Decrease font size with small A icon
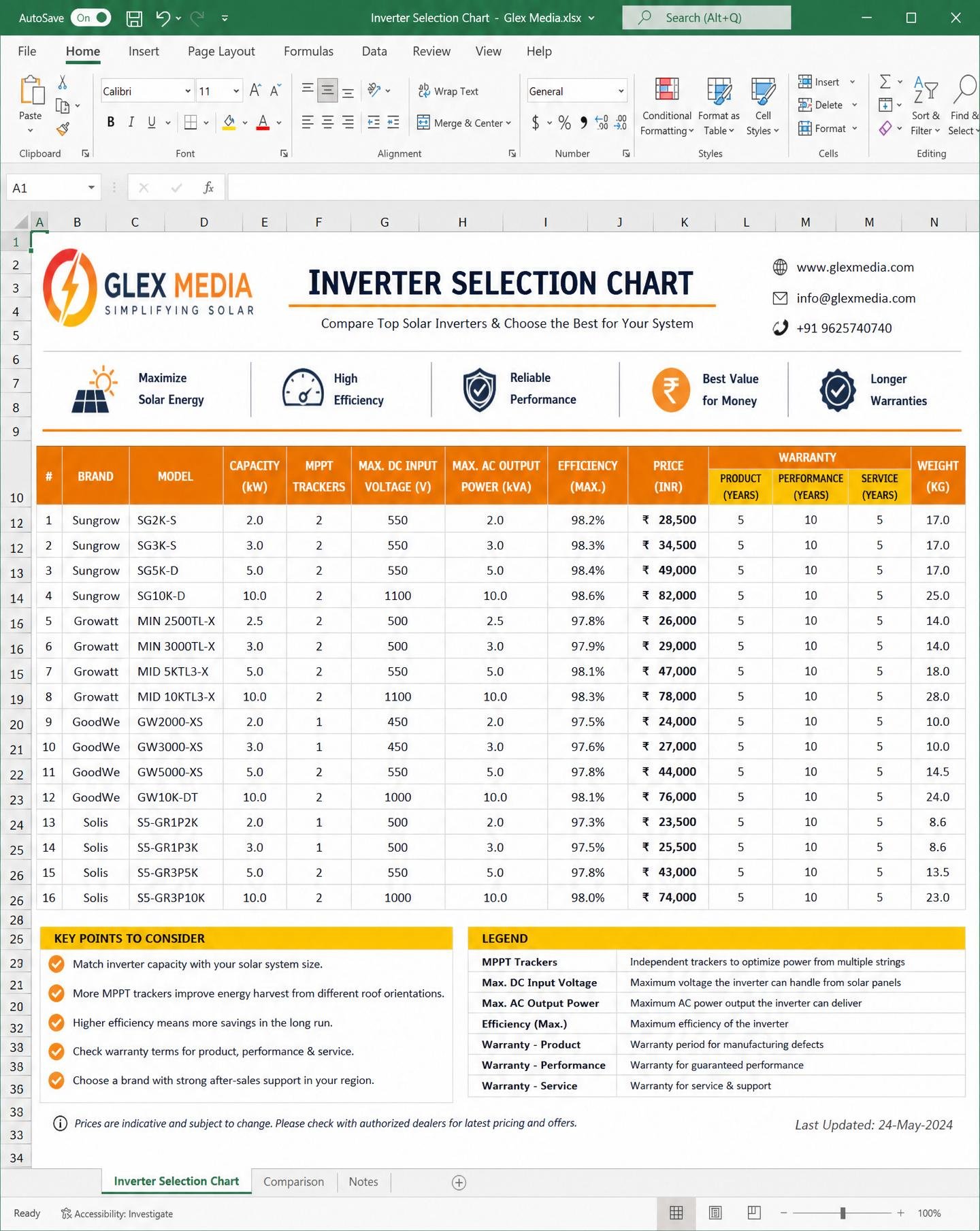Viewport: 980px width, 1231px height. [x=276, y=91]
